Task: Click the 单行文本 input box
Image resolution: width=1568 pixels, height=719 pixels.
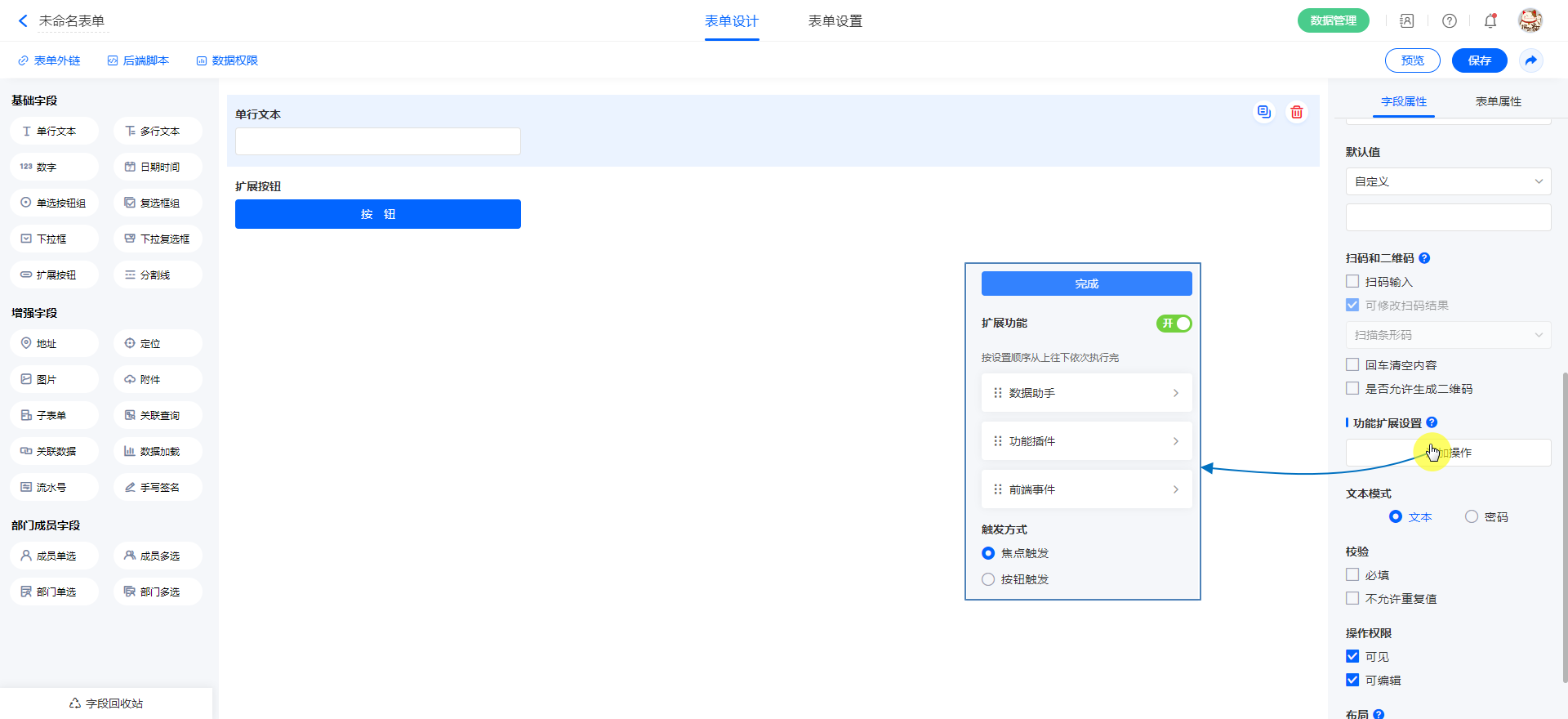Action: (377, 141)
